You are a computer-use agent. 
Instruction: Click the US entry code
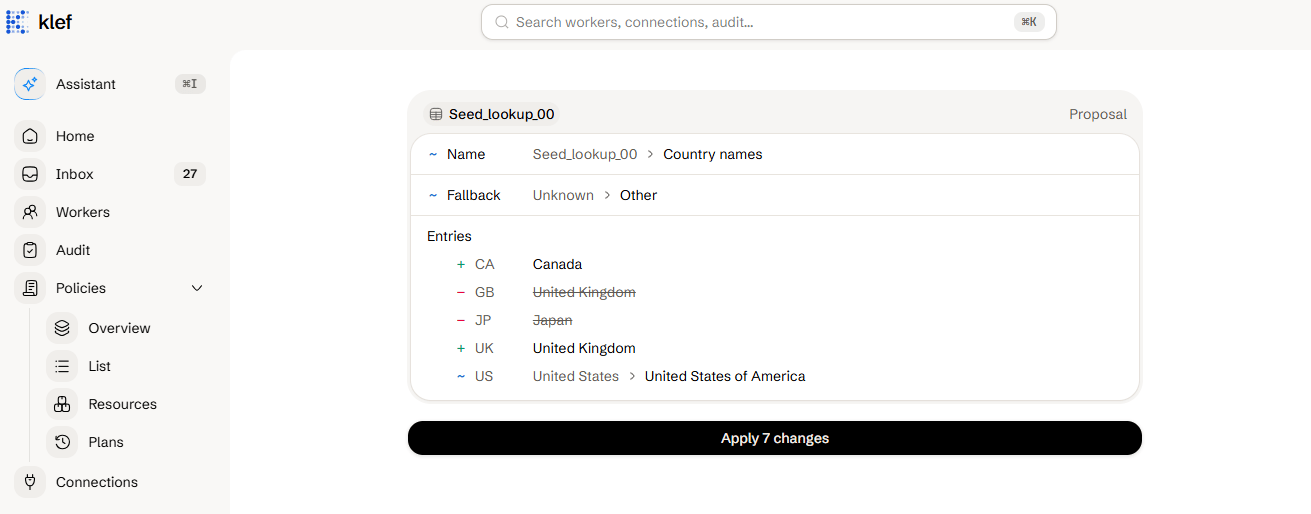484,376
